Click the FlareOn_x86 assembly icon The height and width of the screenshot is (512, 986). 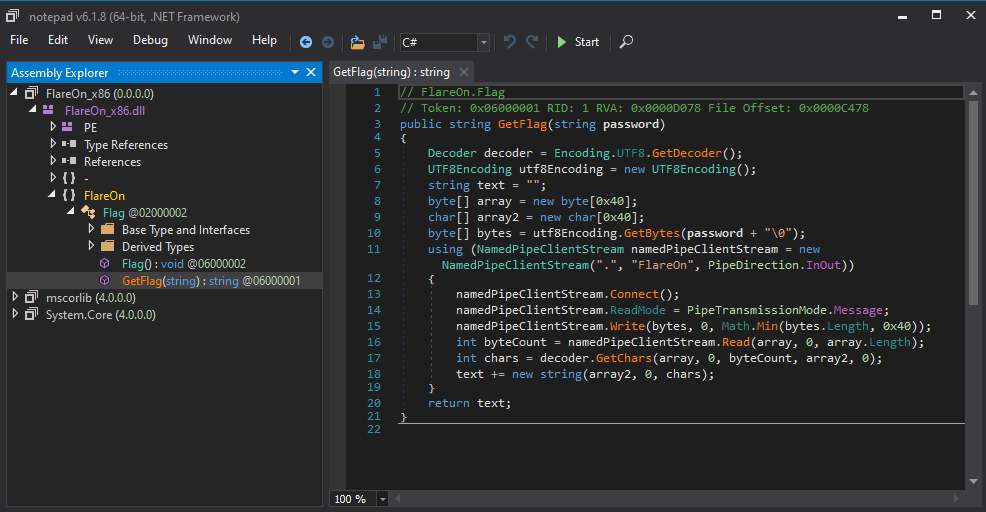point(31,93)
